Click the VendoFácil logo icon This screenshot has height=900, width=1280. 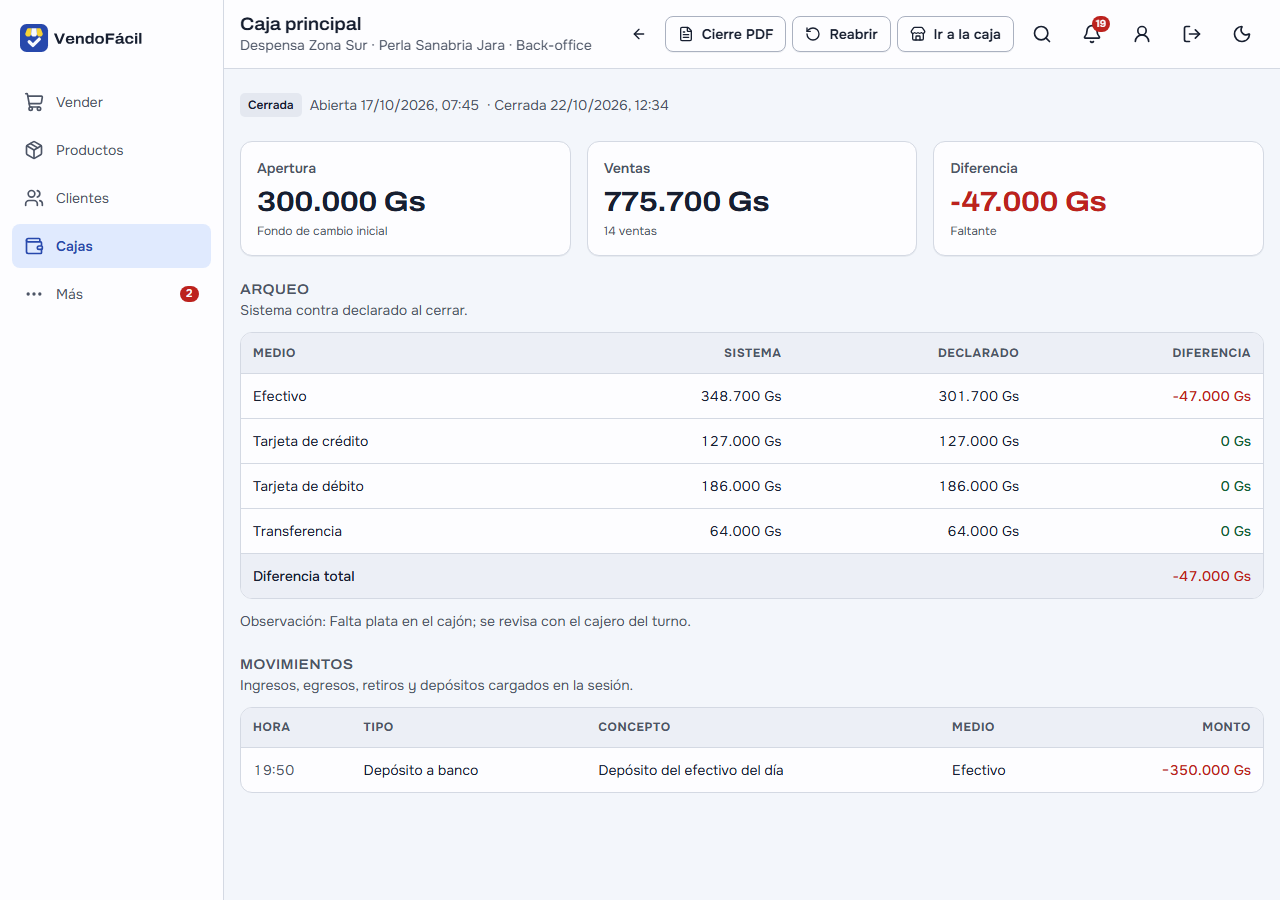click(x=34, y=38)
